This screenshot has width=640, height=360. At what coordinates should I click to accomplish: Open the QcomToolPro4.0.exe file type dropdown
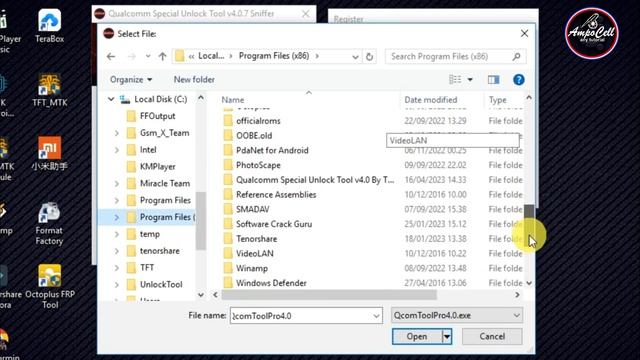click(457, 316)
